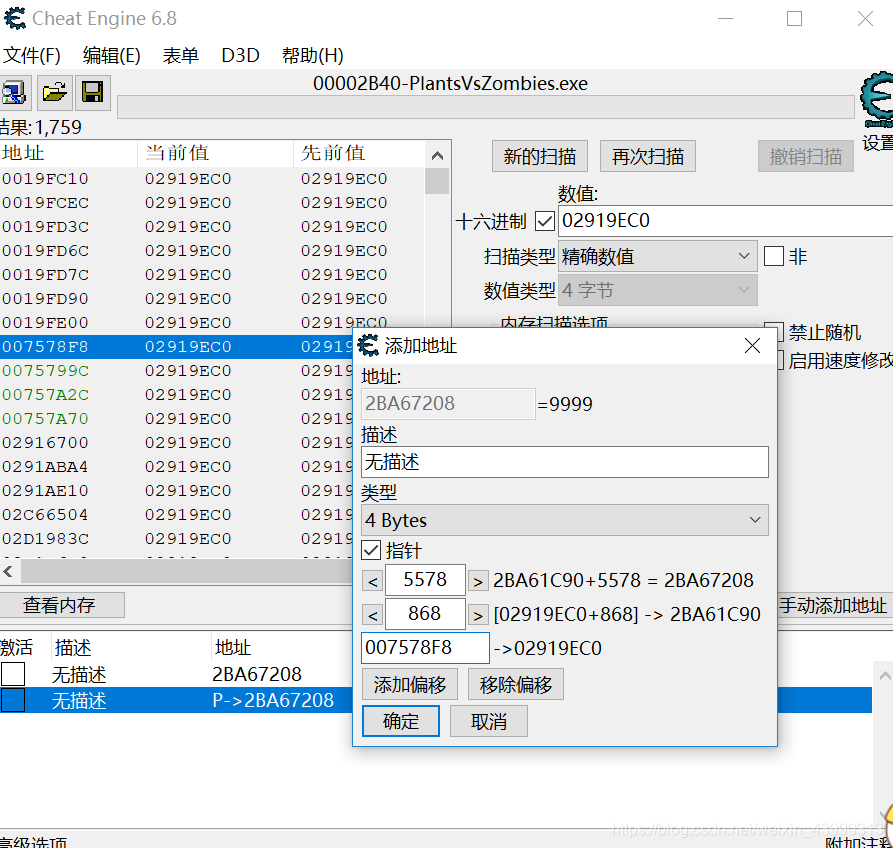Close the 添加地址 dialog
Image resolution: width=893 pixels, height=848 pixels.
752,345
